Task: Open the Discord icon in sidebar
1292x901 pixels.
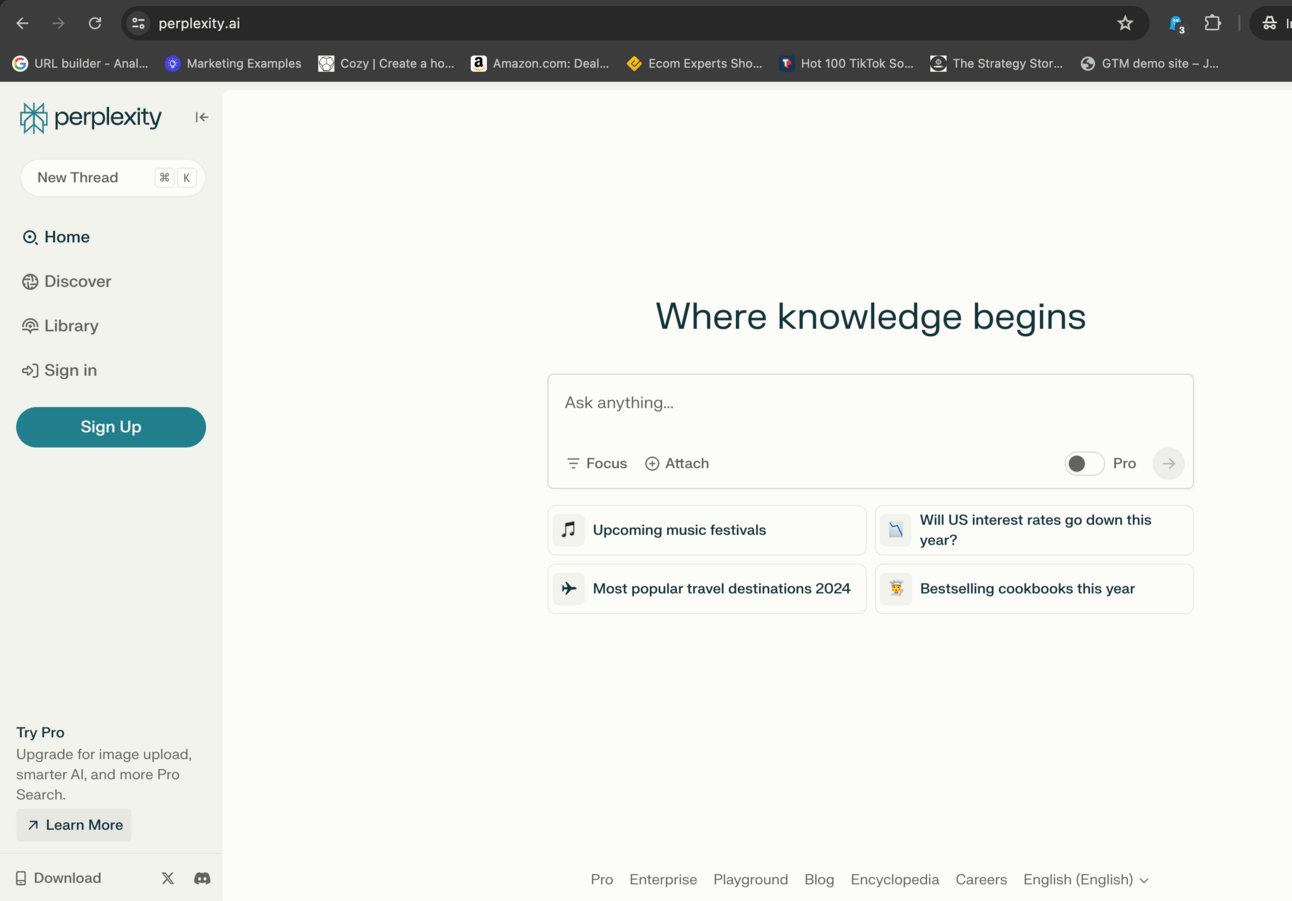Action: (x=202, y=878)
